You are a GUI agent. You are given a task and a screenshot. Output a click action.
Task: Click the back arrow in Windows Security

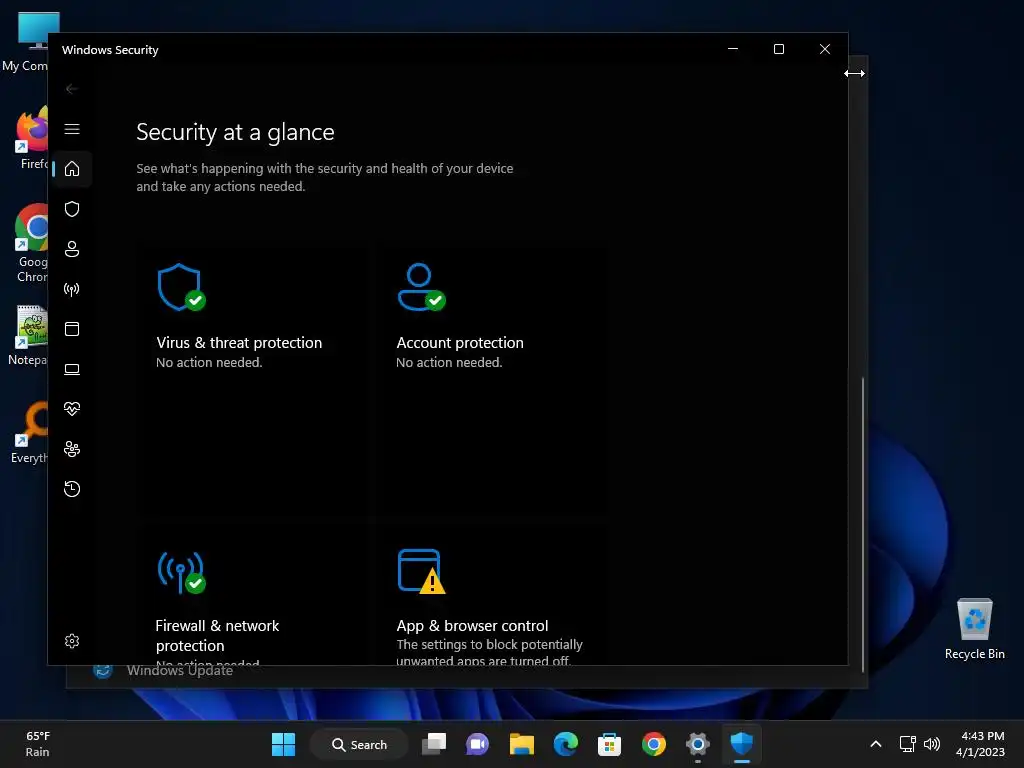tap(72, 89)
